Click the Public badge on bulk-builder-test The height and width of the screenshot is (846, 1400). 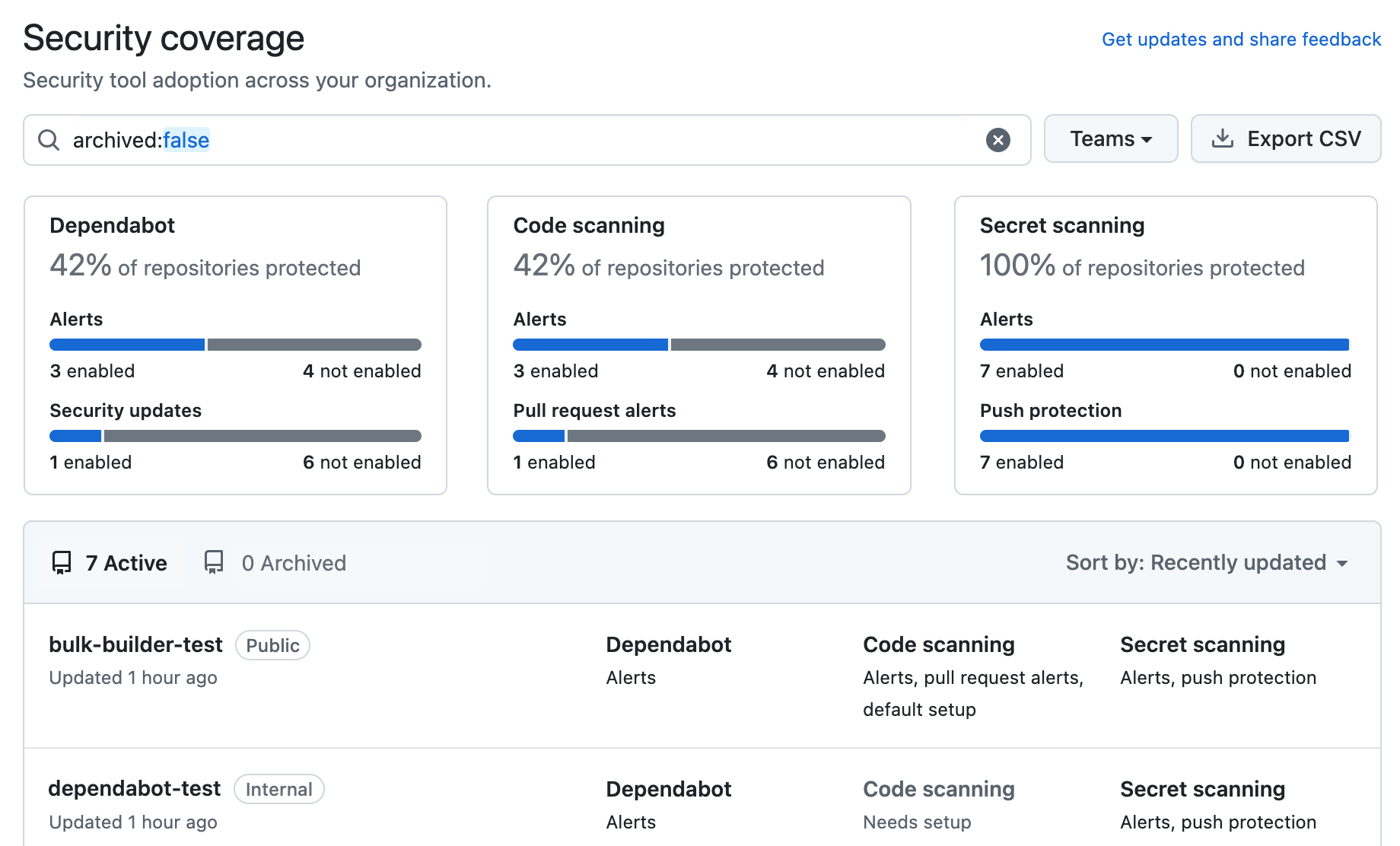(x=272, y=644)
